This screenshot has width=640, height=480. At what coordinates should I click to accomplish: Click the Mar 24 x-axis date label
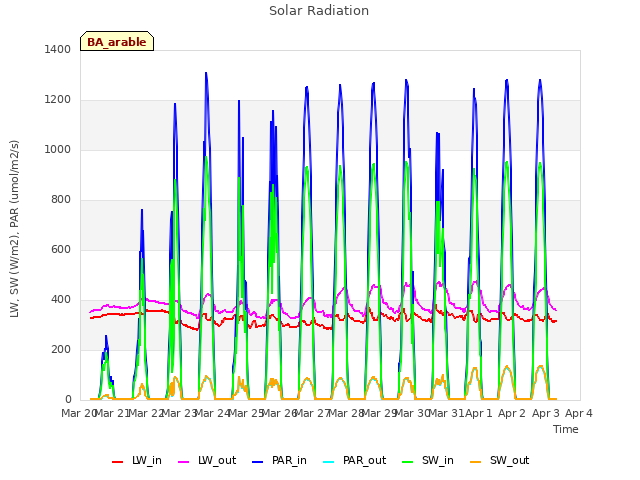[212, 413]
